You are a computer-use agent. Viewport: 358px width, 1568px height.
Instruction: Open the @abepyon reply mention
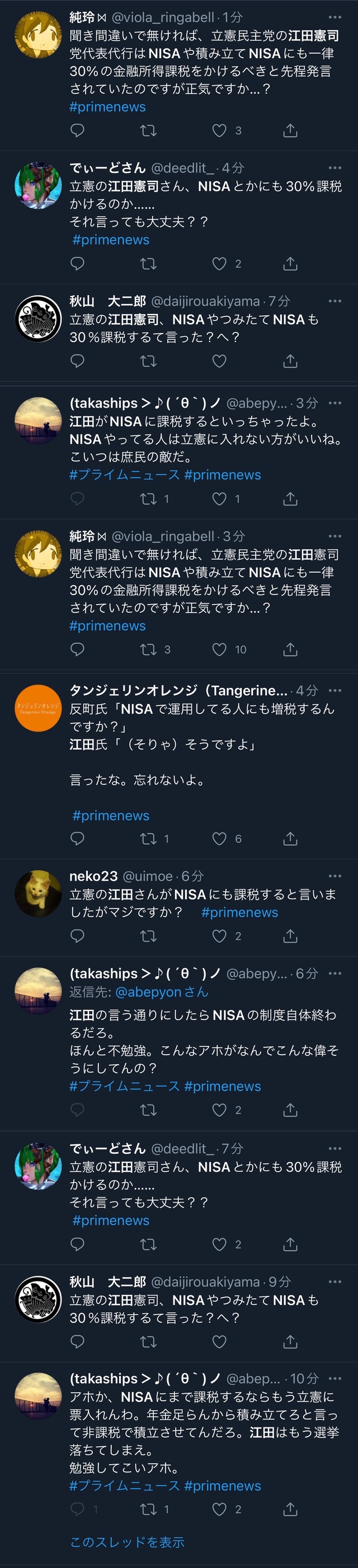[149, 992]
